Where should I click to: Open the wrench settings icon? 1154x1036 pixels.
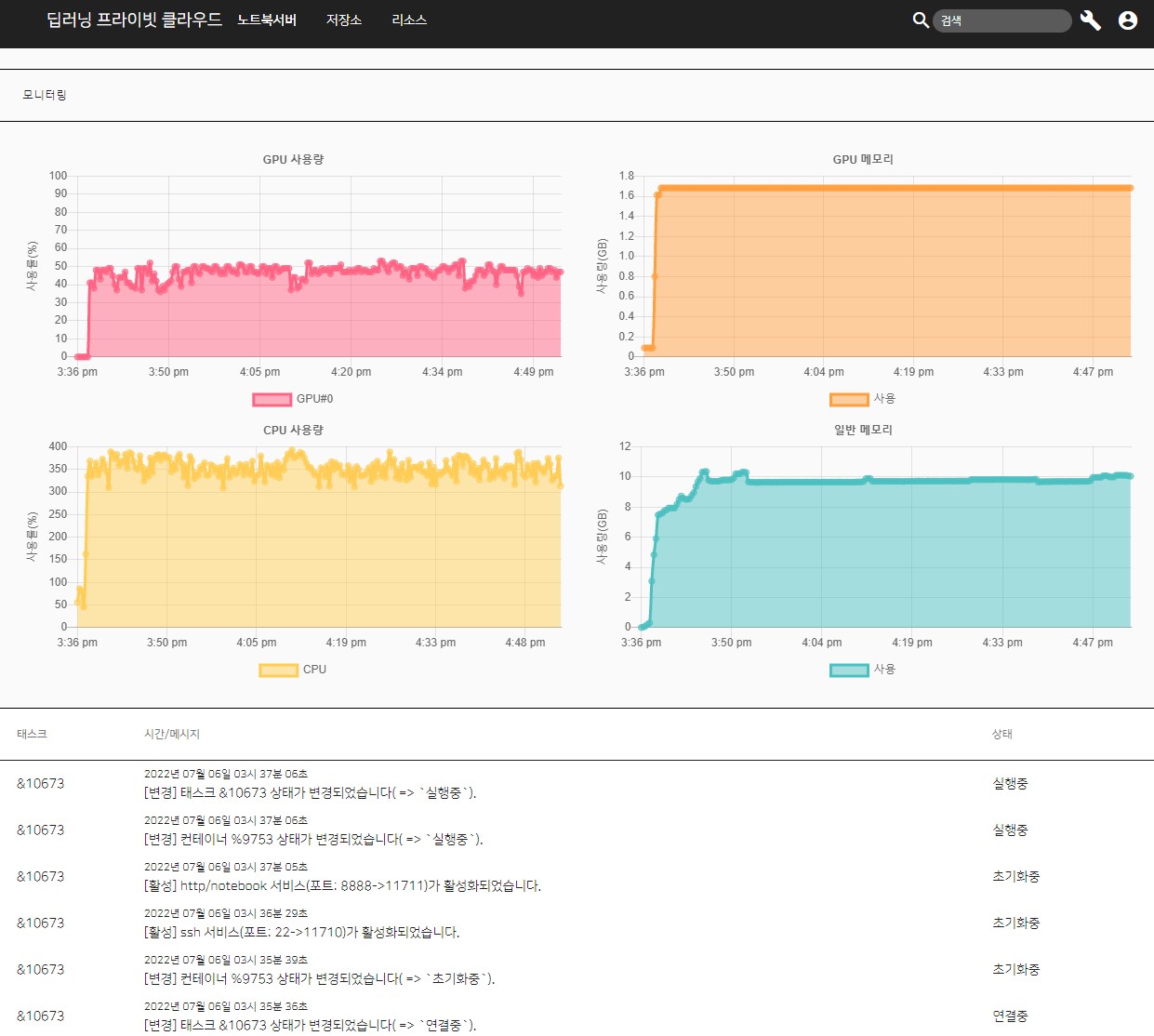click(1091, 20)
